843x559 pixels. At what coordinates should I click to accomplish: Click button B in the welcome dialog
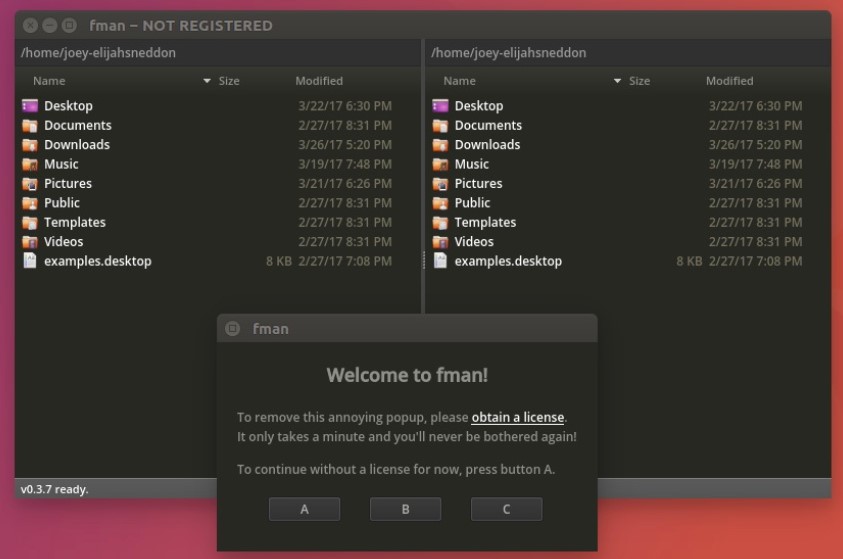coord(405,509)
